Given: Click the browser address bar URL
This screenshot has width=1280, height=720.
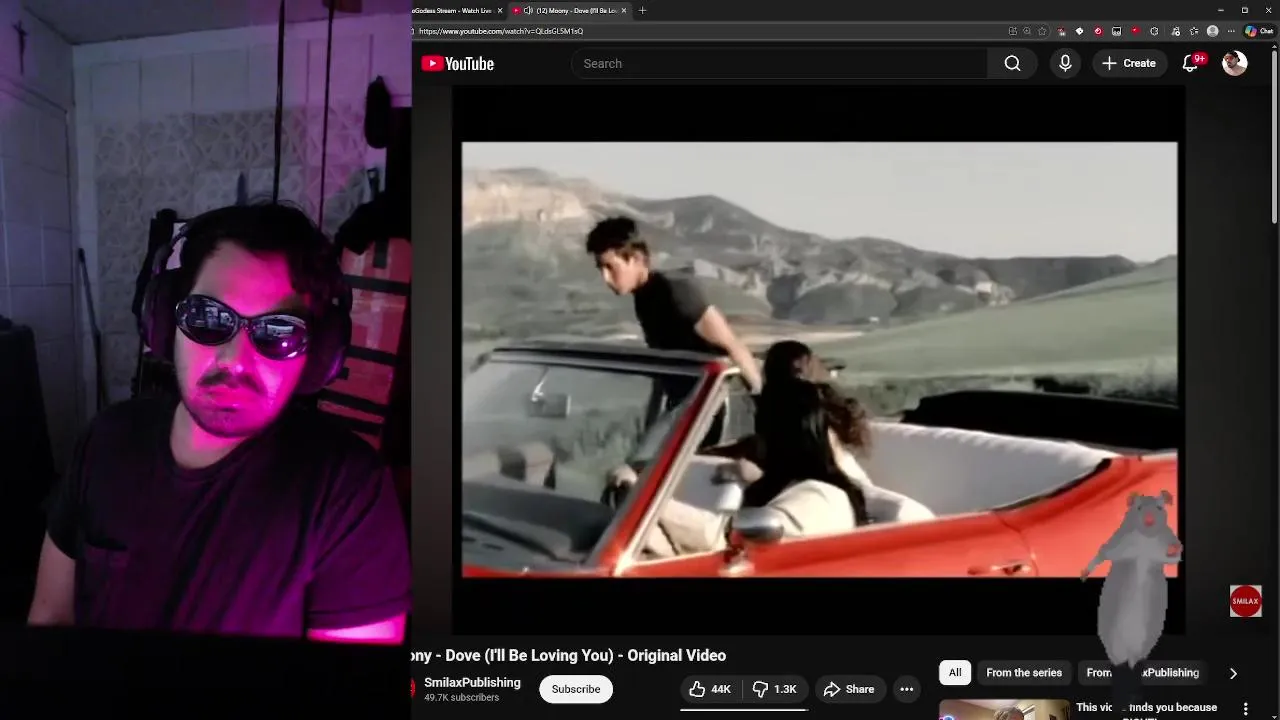Looking at the screenshot, I should tap(501, 31).
